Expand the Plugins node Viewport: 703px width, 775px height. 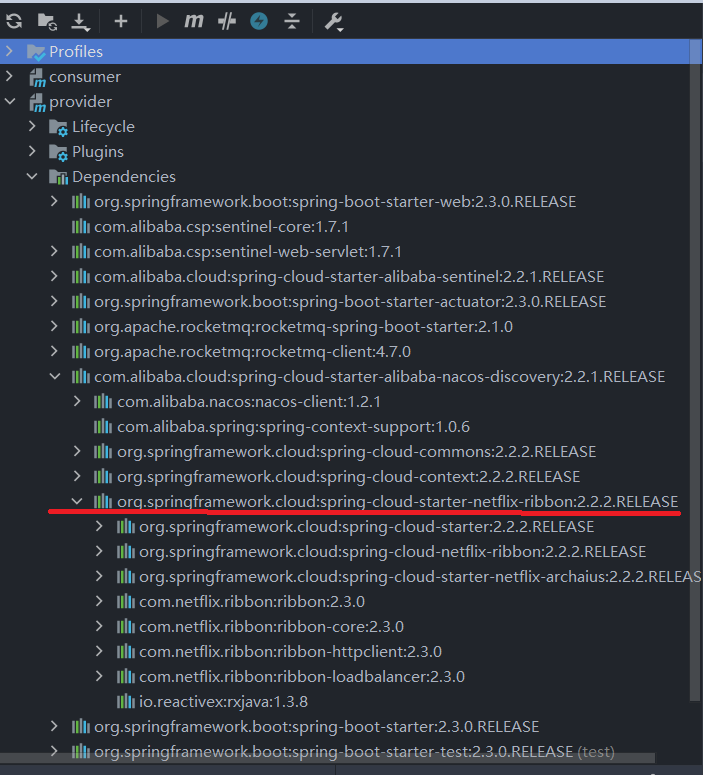coord(32,151)
